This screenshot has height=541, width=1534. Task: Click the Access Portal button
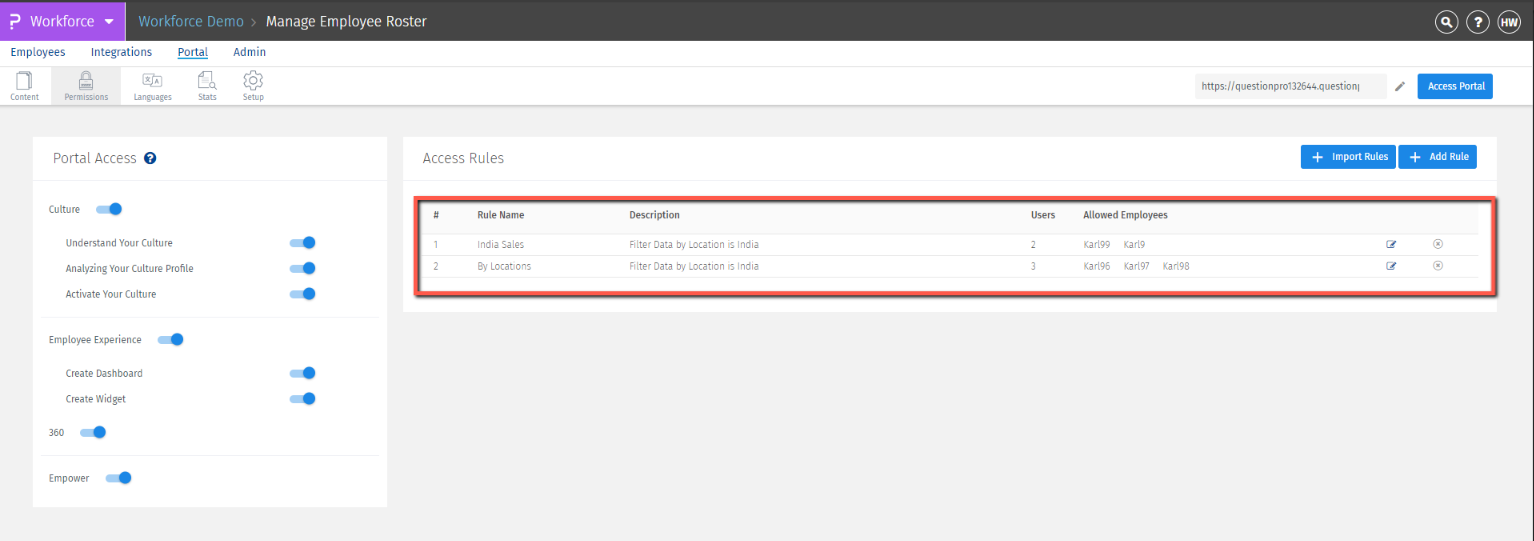coord(1456,86)
